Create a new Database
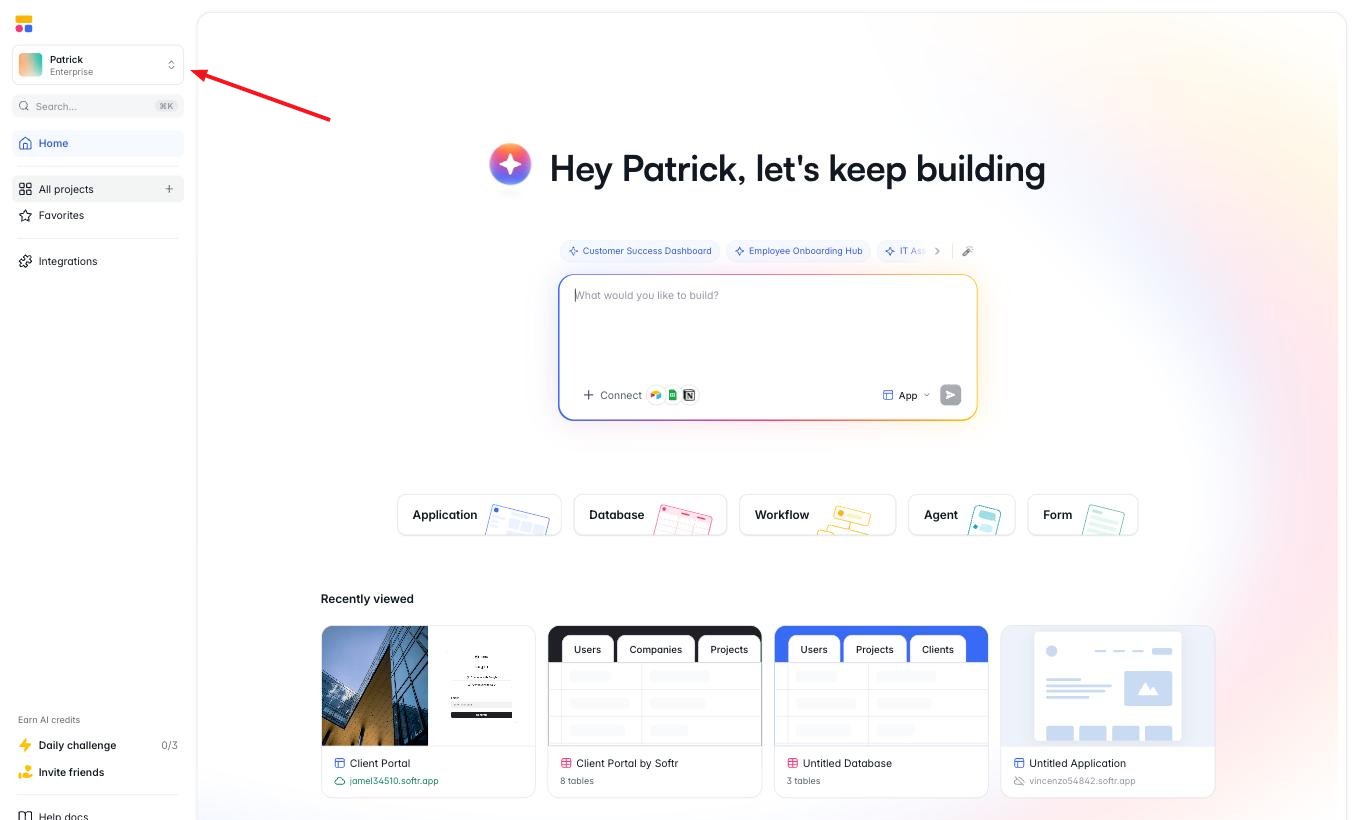Screen dimensions: 1359x820 click(650, 515)
